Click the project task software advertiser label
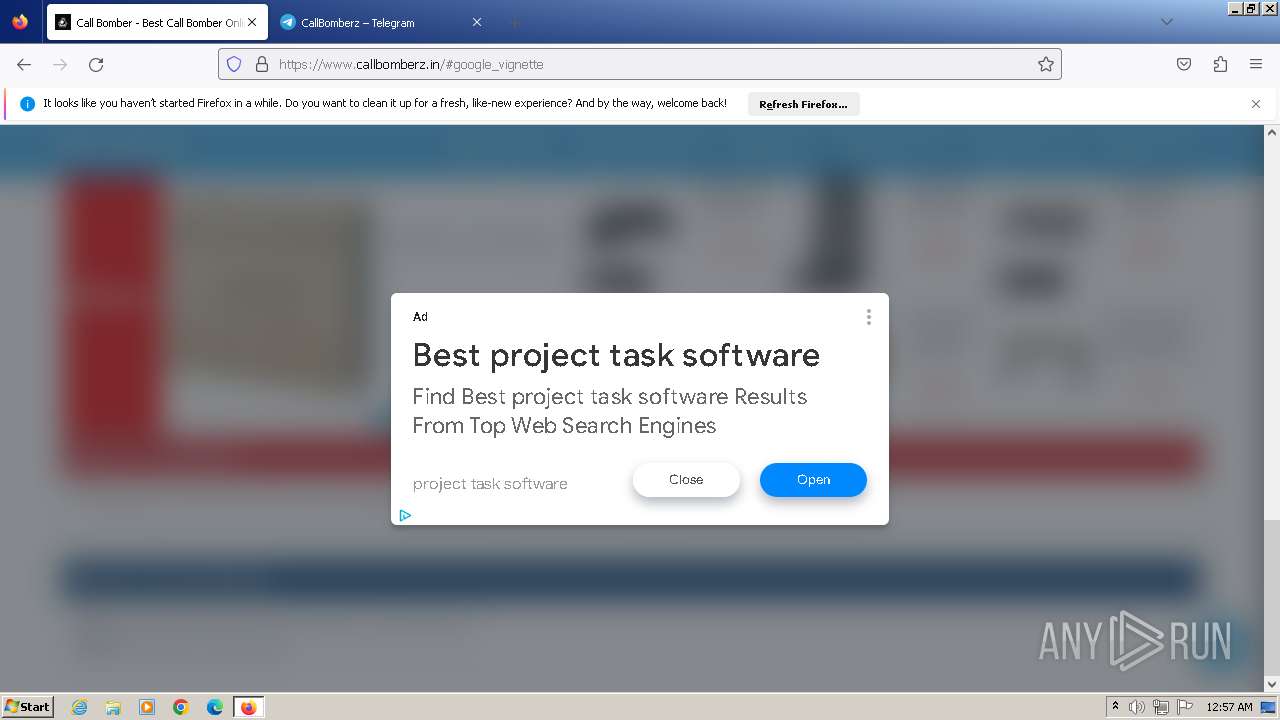 click(x=490, y=484)
